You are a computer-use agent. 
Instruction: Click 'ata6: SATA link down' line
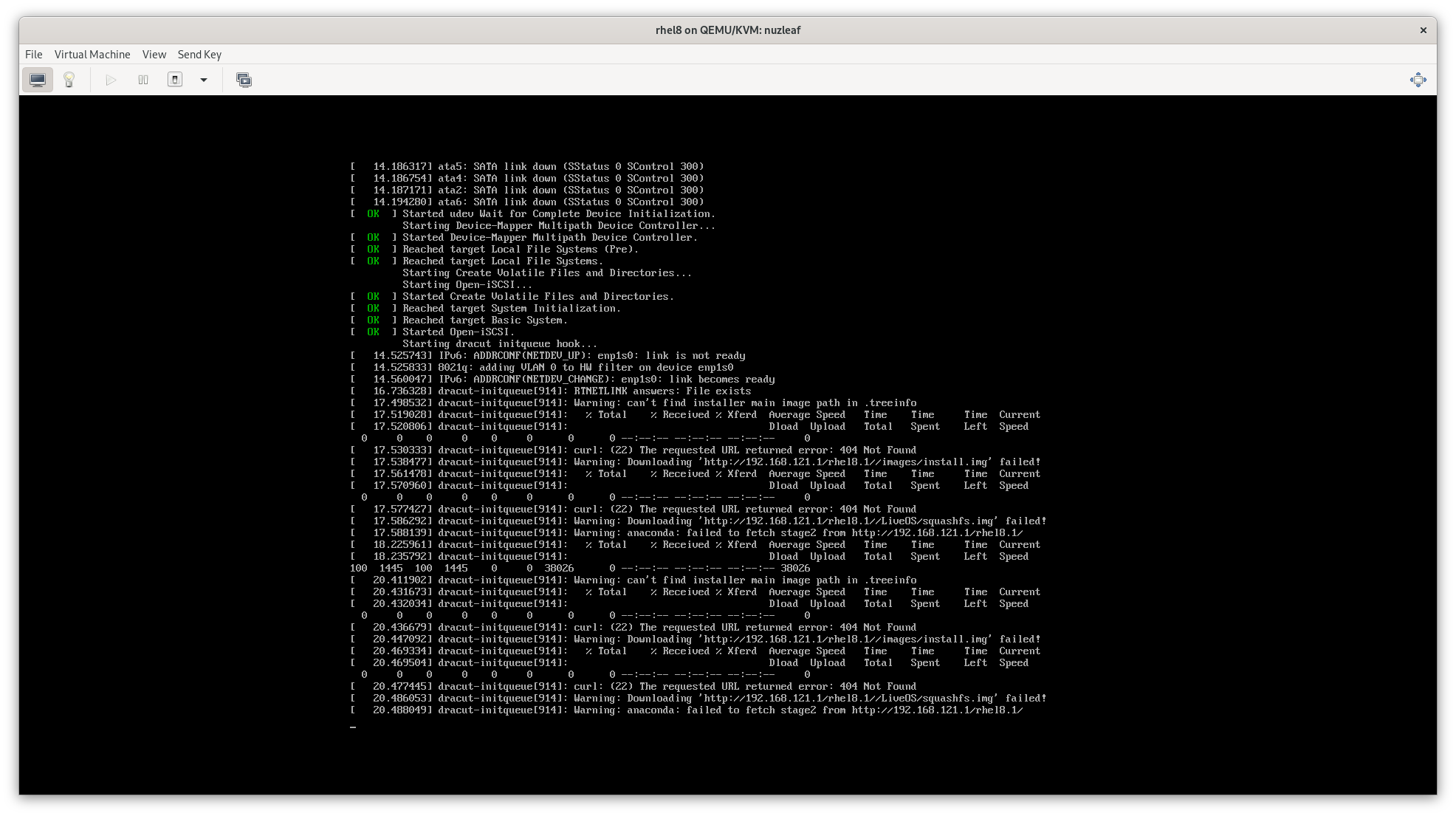pyautogui.click(x=527, y=202)
